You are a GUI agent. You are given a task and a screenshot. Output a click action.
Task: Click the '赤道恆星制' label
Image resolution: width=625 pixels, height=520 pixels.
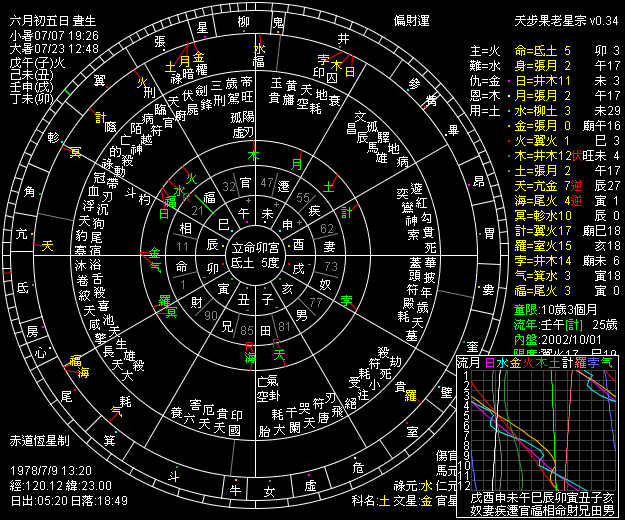click(x=39, y=440)
